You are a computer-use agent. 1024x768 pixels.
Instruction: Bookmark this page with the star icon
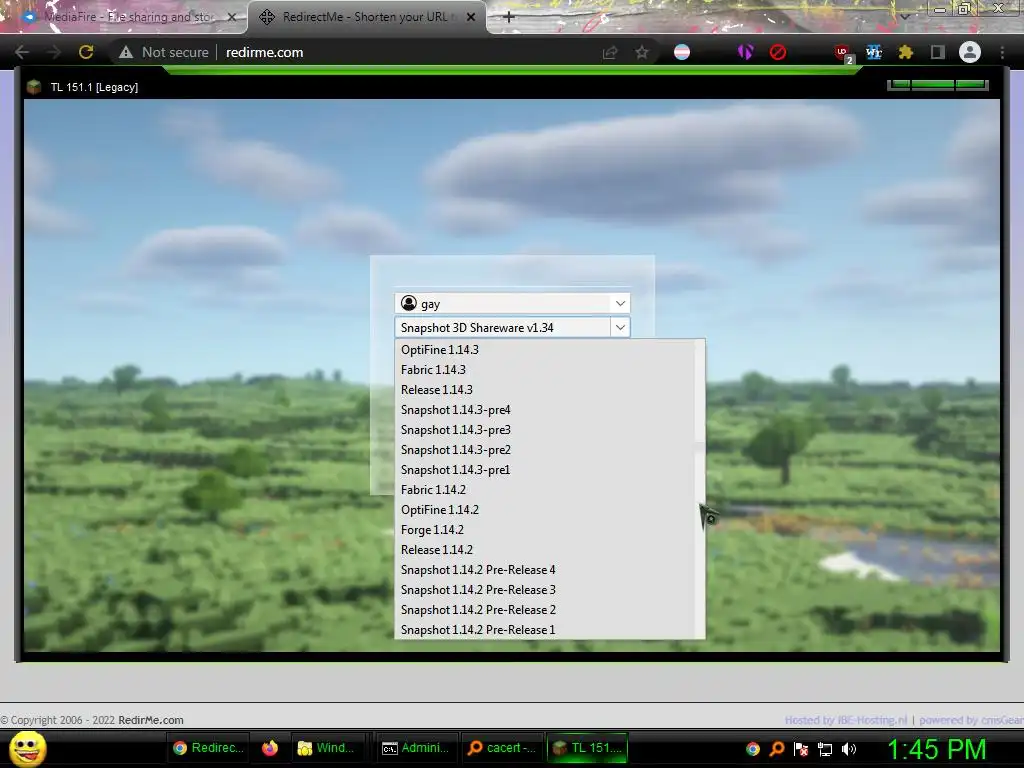point(642,52)
